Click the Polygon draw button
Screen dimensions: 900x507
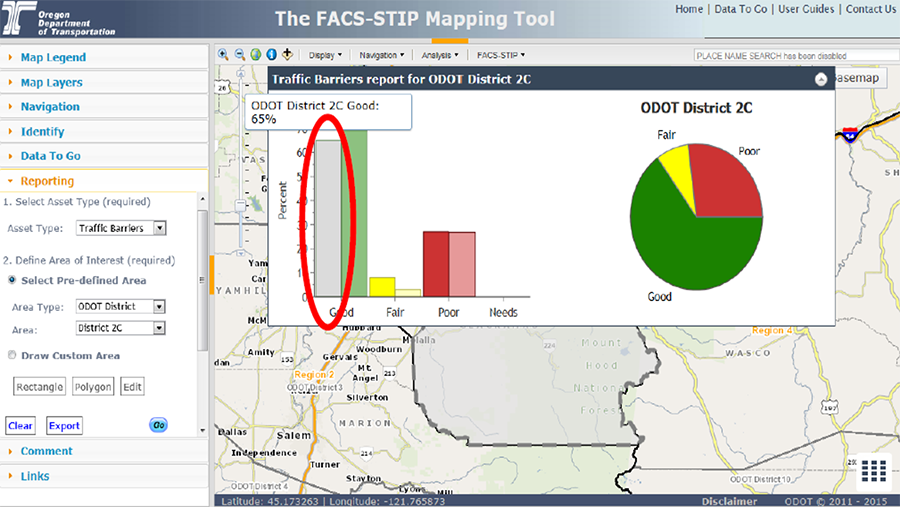tap(93, 386)
